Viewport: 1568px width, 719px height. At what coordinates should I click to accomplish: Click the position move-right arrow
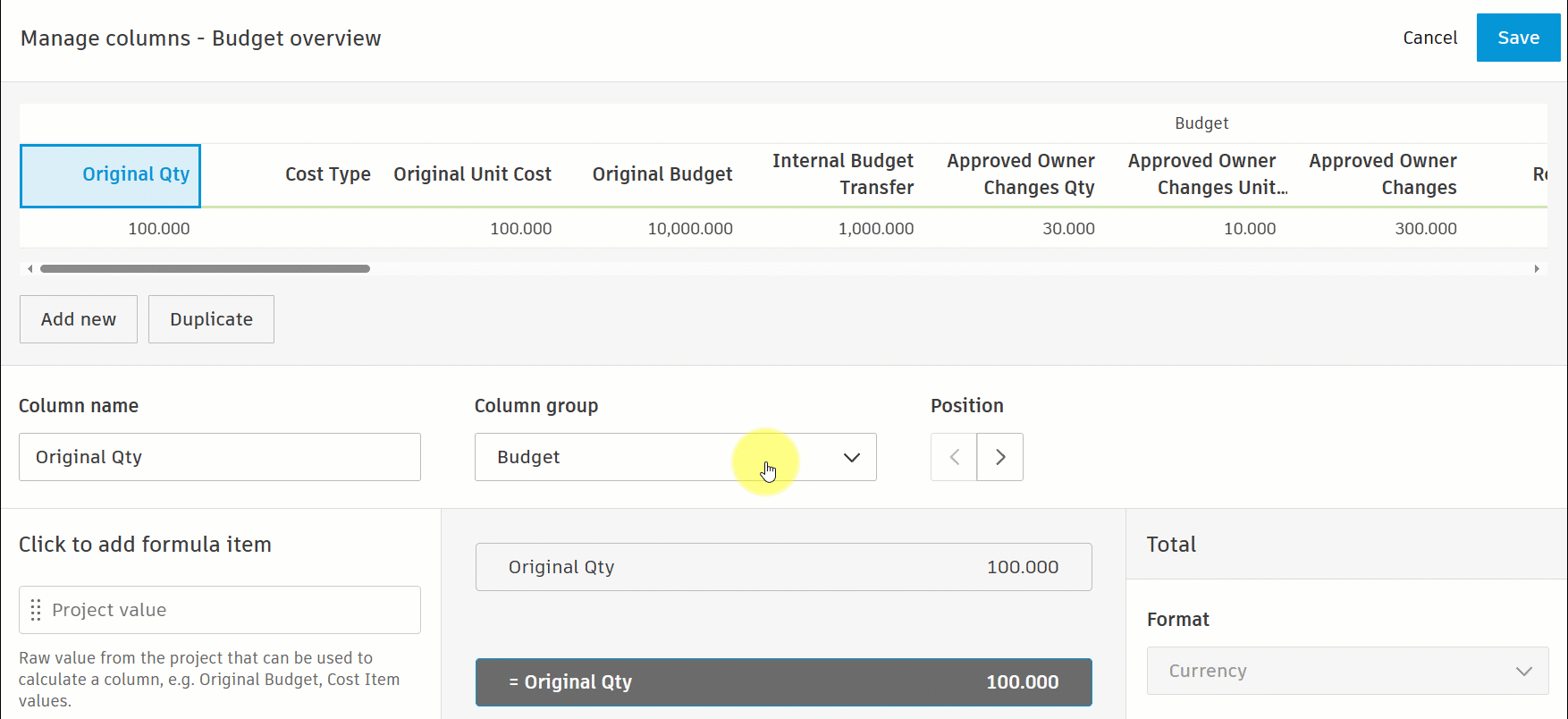tap(1000, 457)
